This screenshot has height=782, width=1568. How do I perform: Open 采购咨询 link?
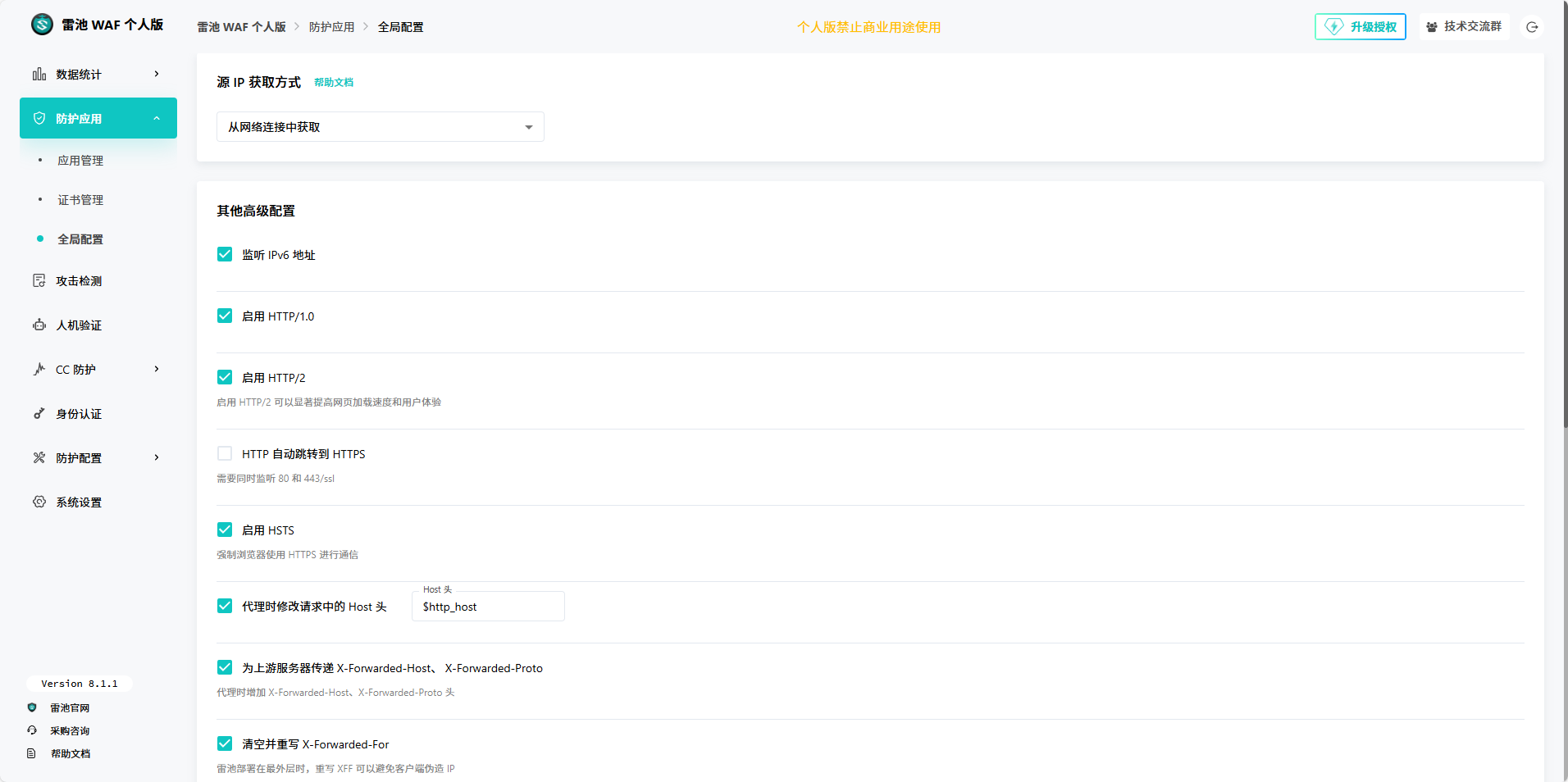coord(70,730)
